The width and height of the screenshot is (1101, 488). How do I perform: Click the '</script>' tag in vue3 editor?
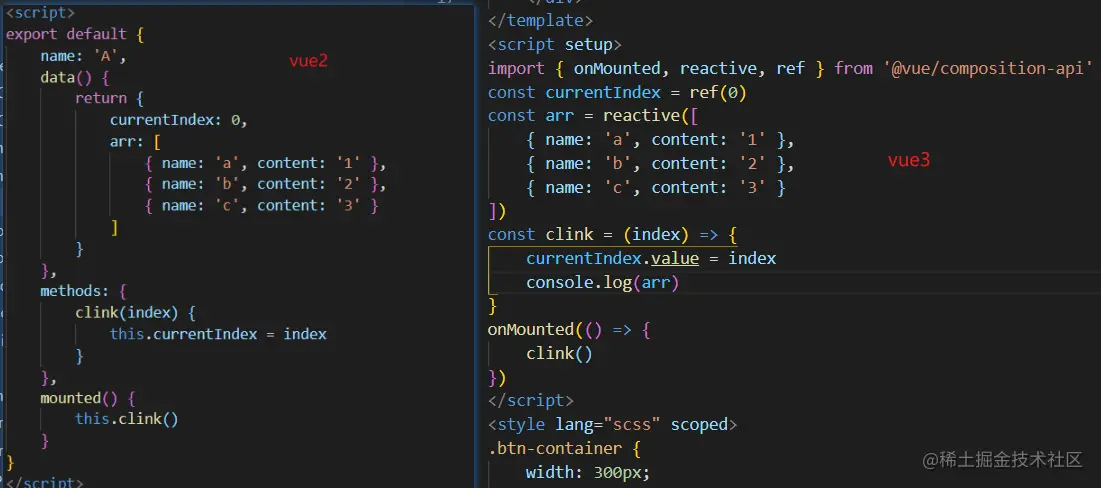click(x=531, y=401)
